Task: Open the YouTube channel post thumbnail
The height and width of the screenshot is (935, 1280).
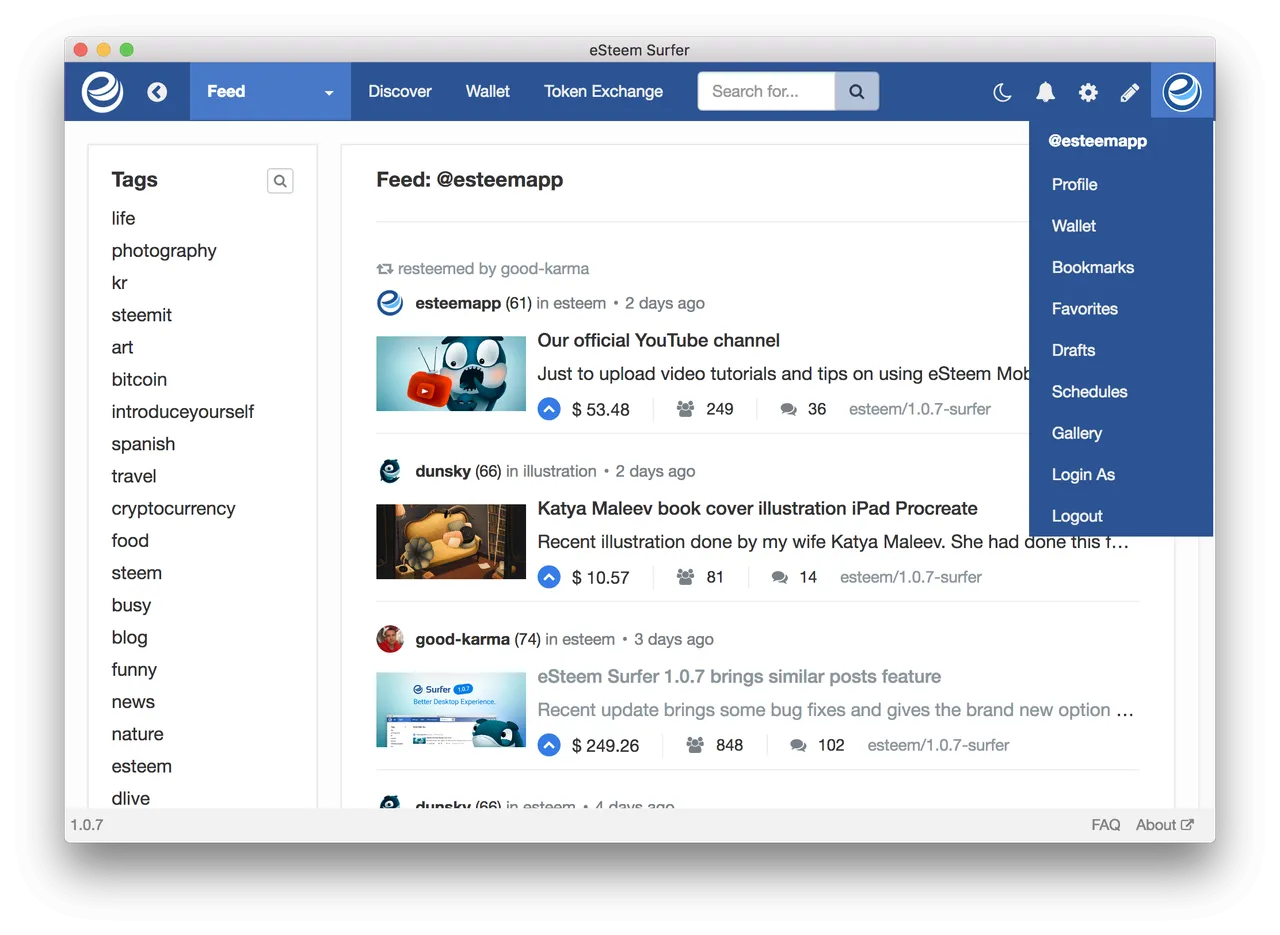Action: pyautogui.click(x=451, y=373)
